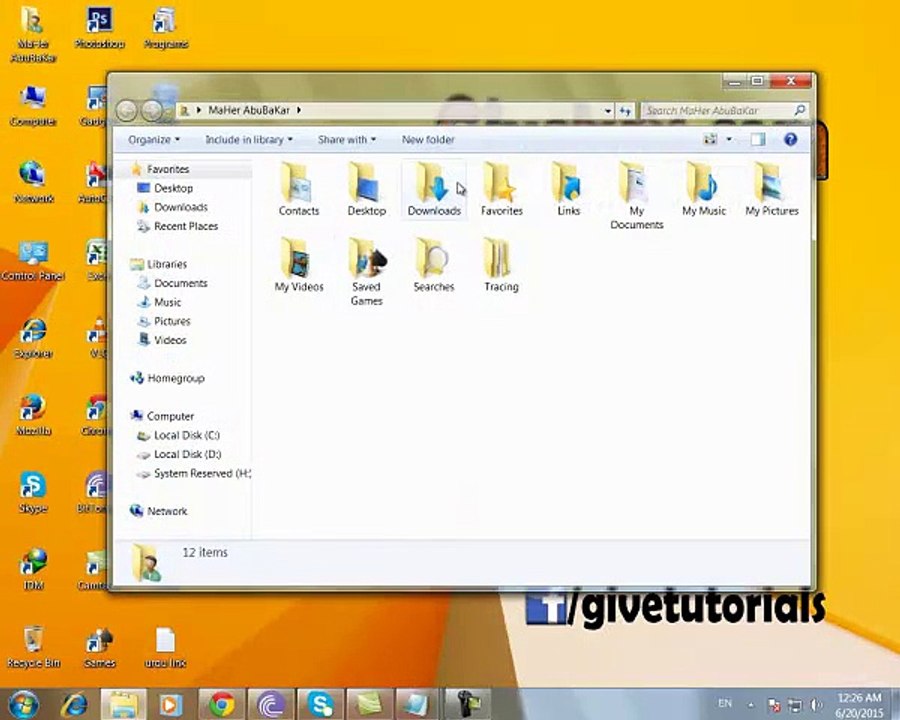The image size is (900, 720).
Task: Open Programs shortcut on desktop
Action: point(165,28)
